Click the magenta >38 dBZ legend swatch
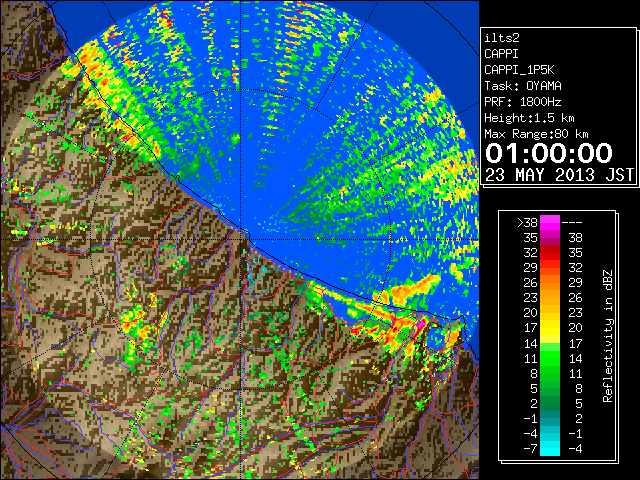The width and height of the screenshot is (640, 480). 550,223
